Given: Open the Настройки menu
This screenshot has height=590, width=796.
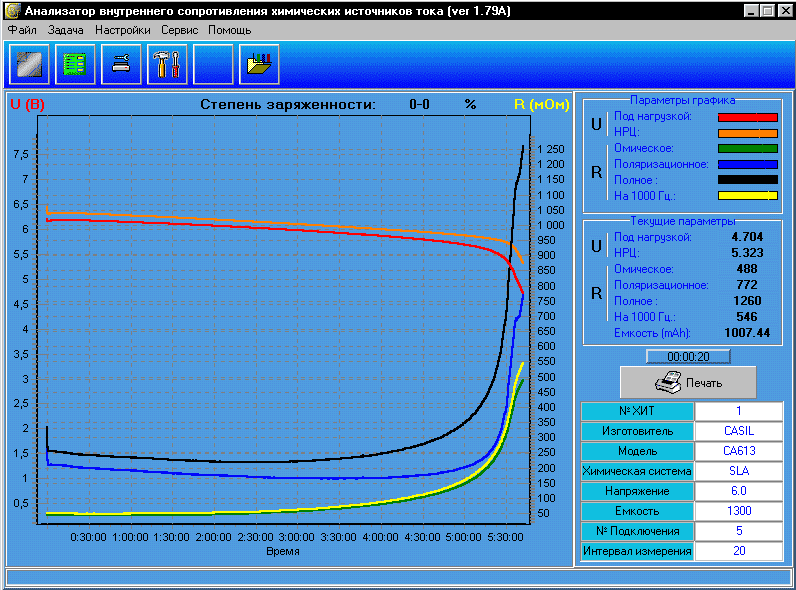Looking at the screenshot, I should (x=123, y=30).
